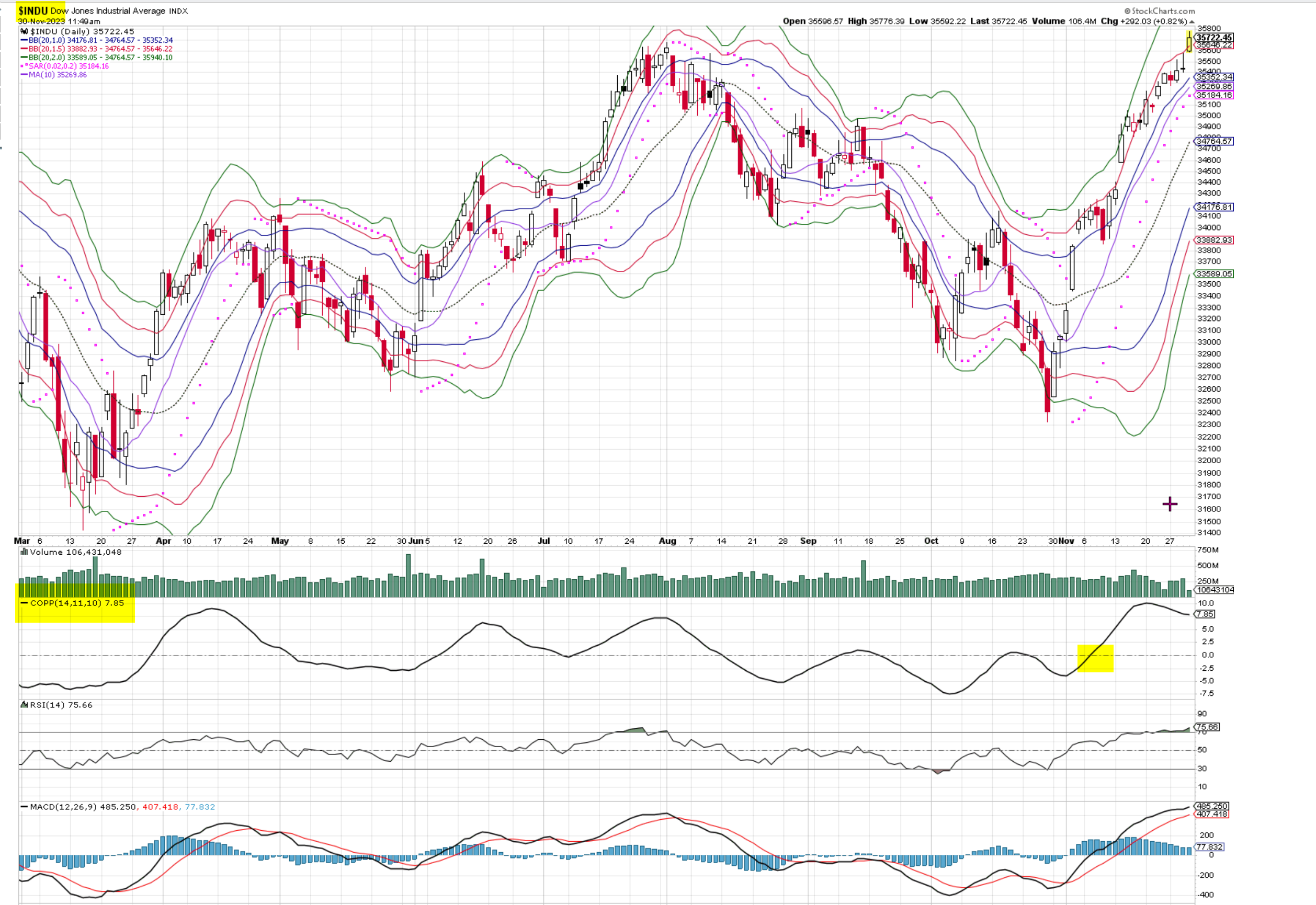Image resolution: width=1316 pixels, height=905 pixels.
Task: Click the black line marker before MACD(12,26,9)
Action: point(25,806)
